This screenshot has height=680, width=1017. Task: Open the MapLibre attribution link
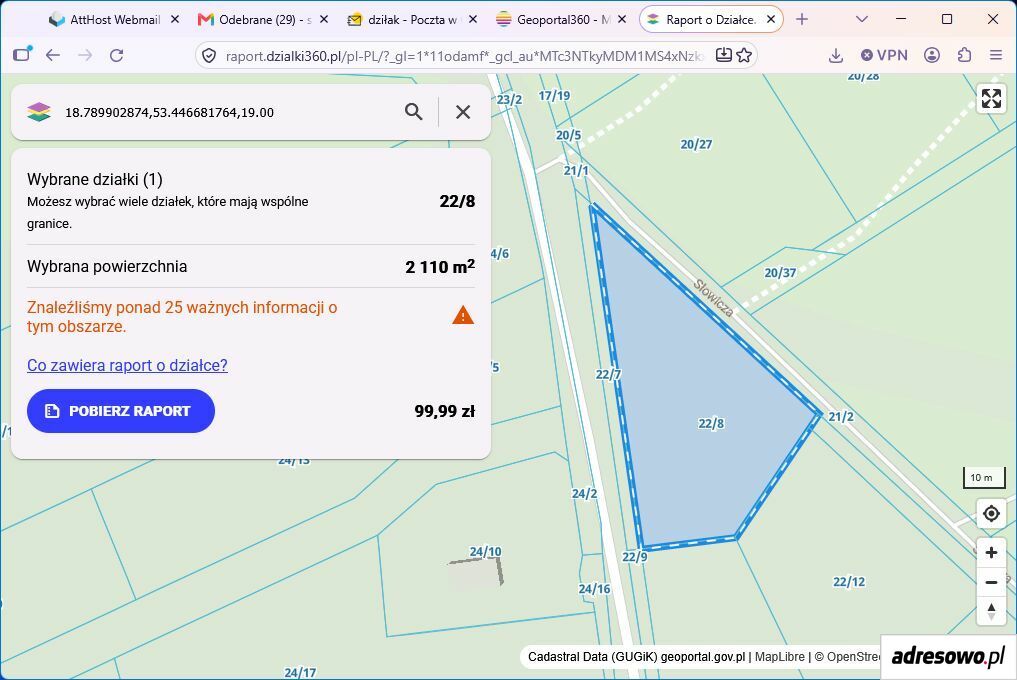pos(780,657)
